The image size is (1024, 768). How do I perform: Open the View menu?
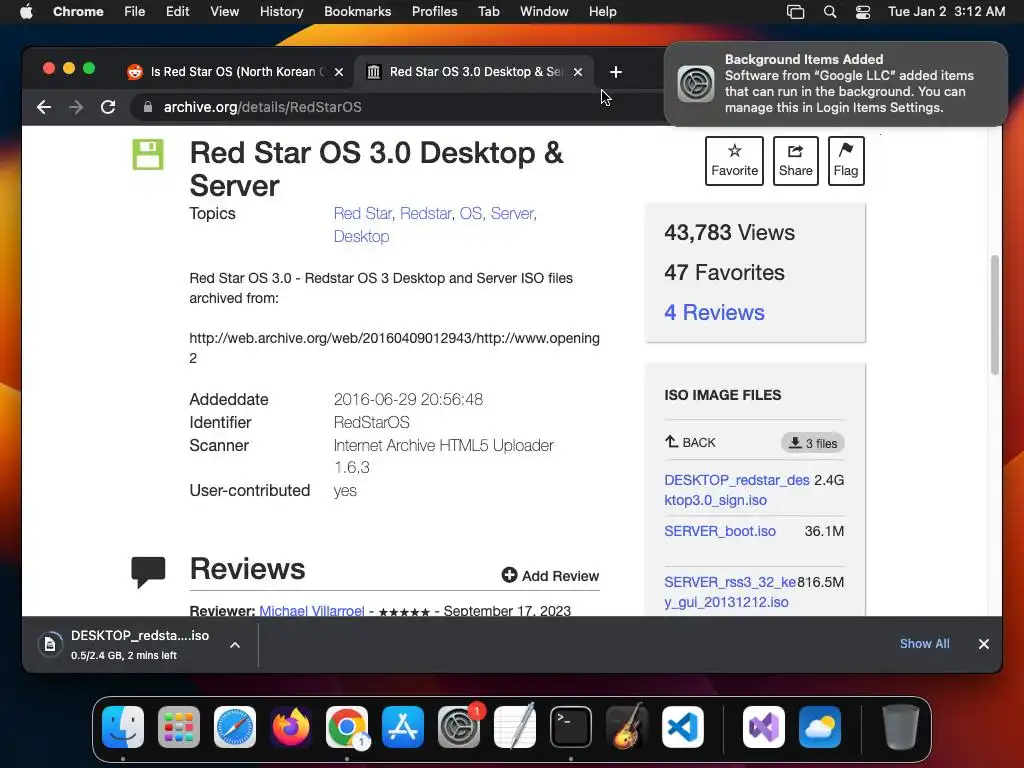225,12
